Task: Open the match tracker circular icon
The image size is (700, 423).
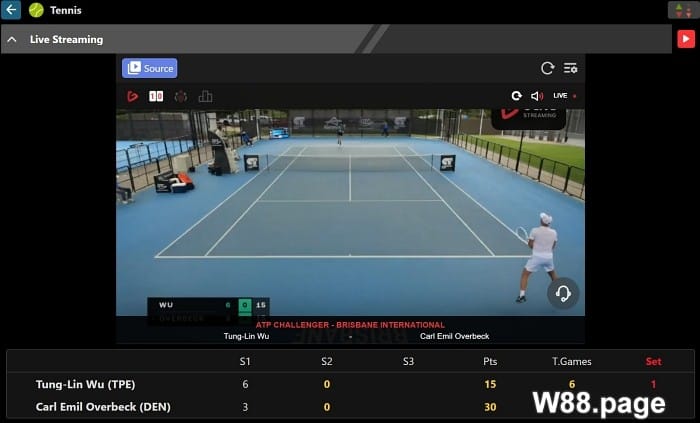Action: tap(180, 96)
